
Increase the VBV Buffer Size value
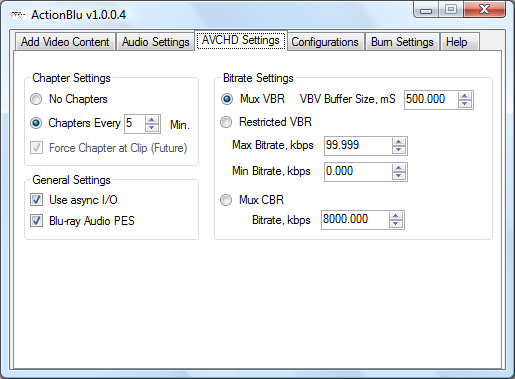(465, 96)
